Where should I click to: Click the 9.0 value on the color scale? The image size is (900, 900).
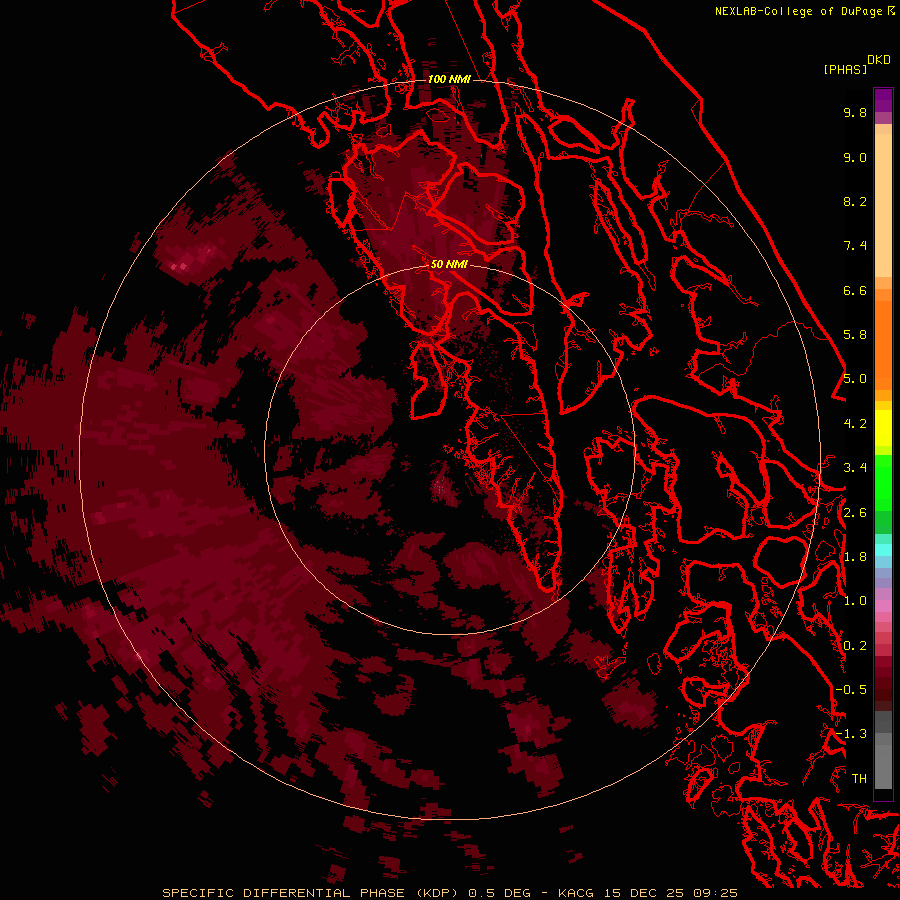[855, 157]
